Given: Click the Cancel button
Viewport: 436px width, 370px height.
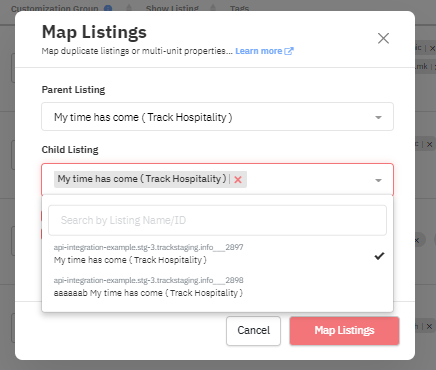Looking at the screenshot, I should point(253,331).
